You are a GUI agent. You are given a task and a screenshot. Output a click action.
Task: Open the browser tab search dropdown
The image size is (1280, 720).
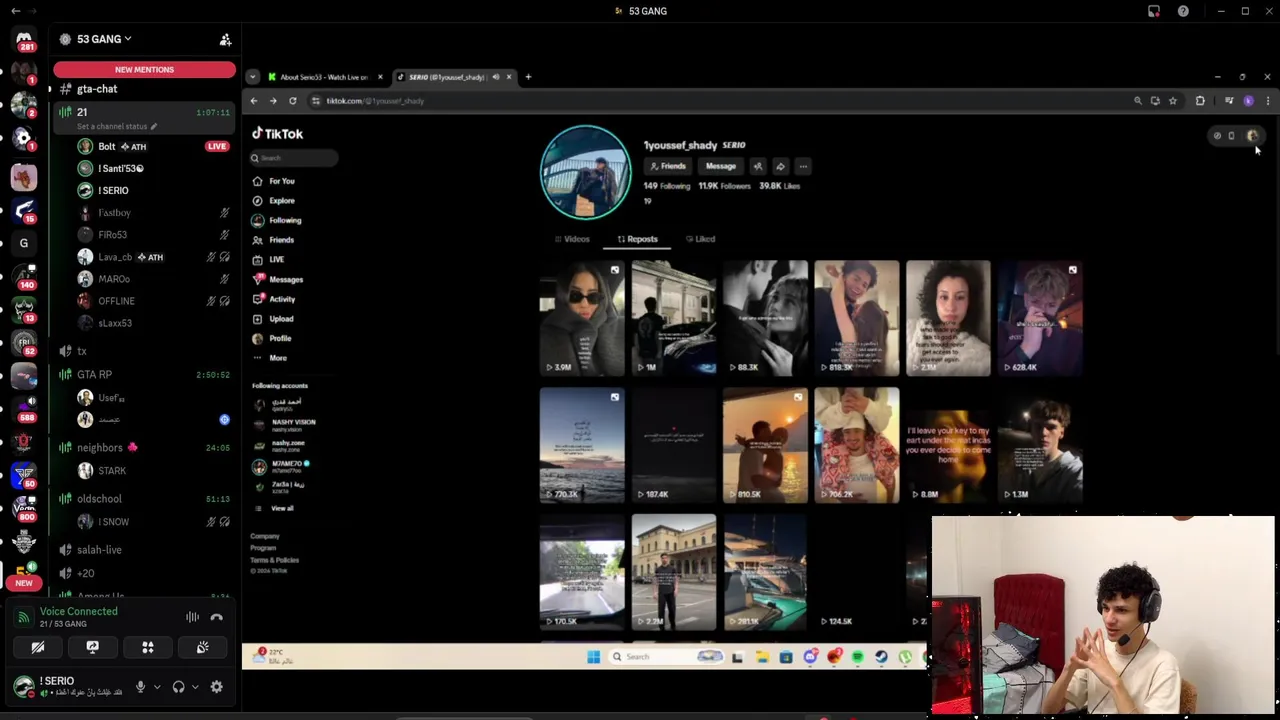(252, 77)
